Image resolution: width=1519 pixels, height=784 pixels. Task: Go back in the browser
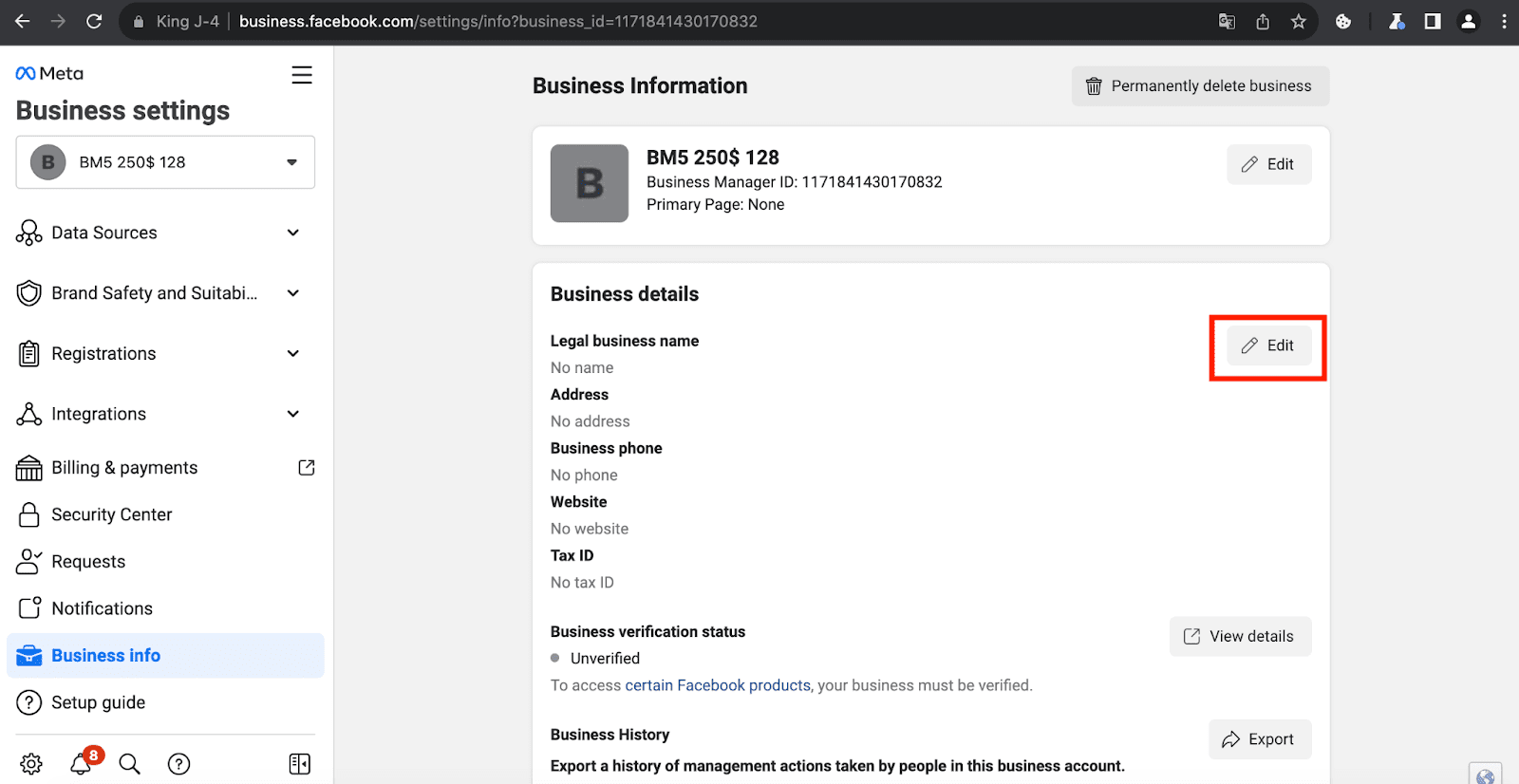(22, 21)
